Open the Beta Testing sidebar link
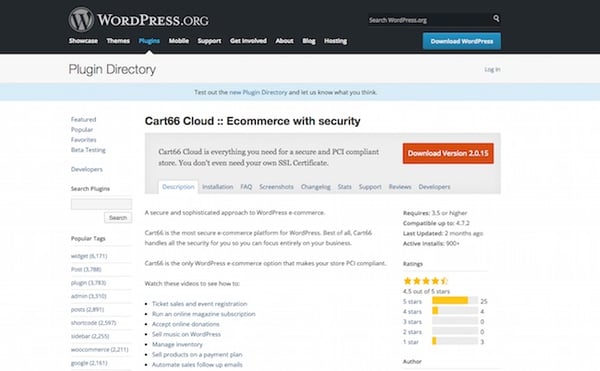The width and height of the screenshot is (600, 371). pos(88,150)
